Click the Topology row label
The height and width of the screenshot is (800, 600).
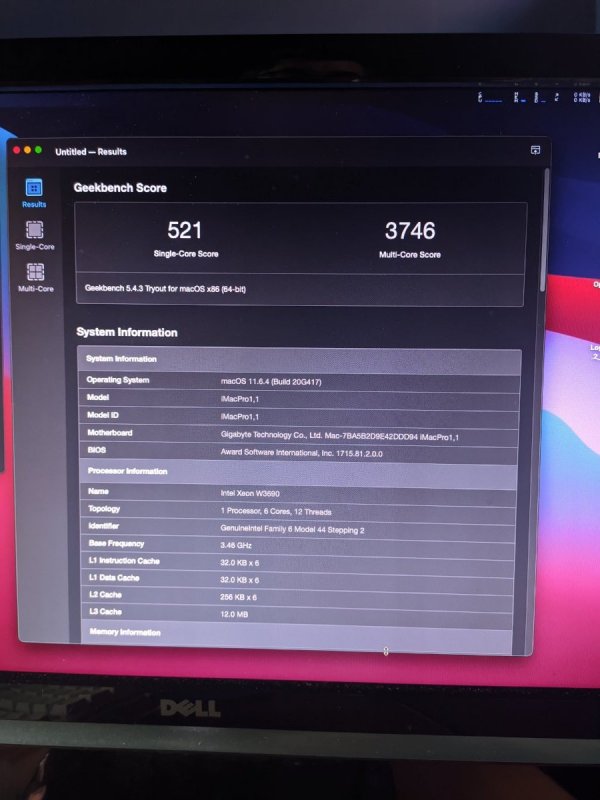pyautogui.click(x=104, y=509)
